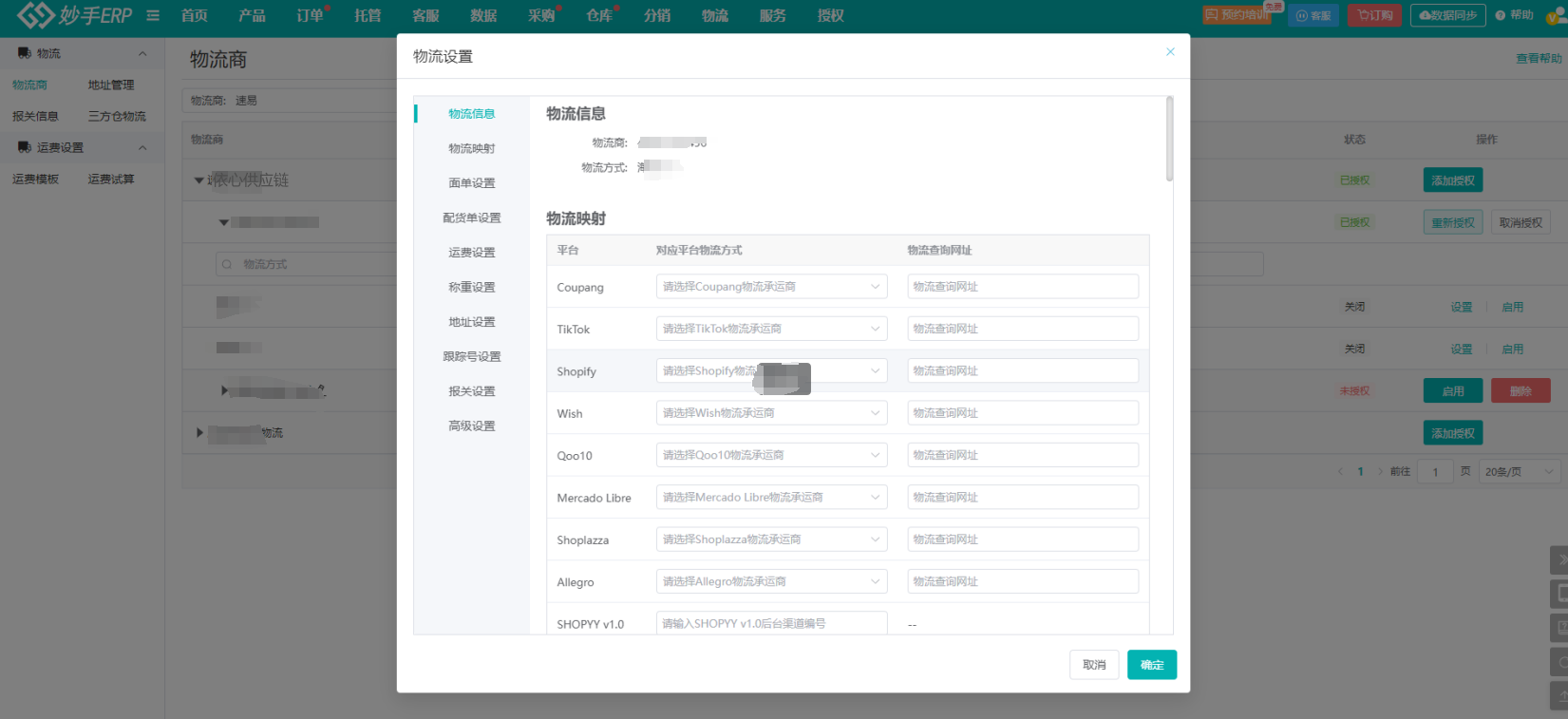This screenshot has height=719, width=1568.
Task: Switch to 物流信息 tab in dialog
Action: pos(472,114)
